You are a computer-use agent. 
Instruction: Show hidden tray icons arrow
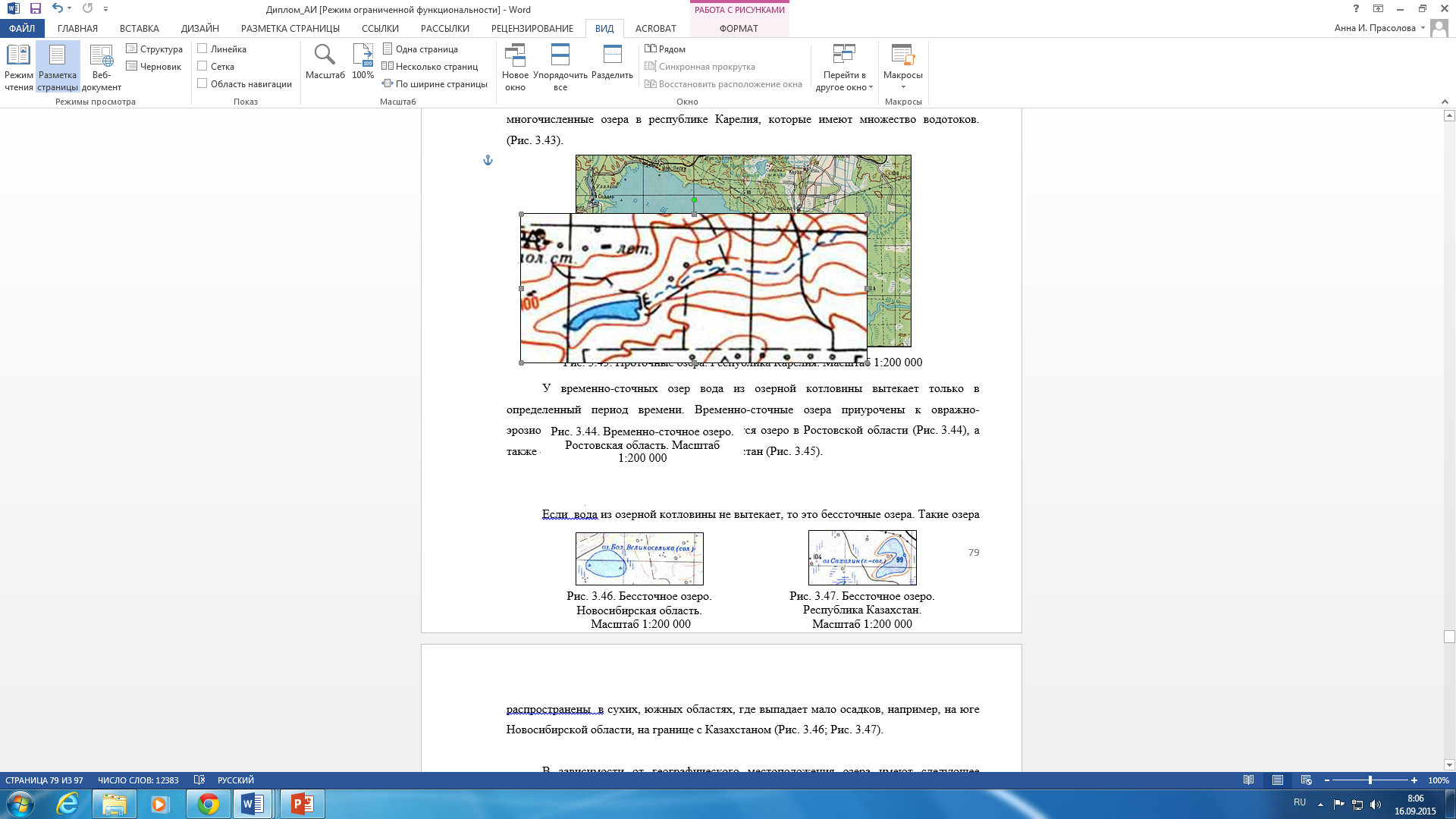(x=1320, y=805)
